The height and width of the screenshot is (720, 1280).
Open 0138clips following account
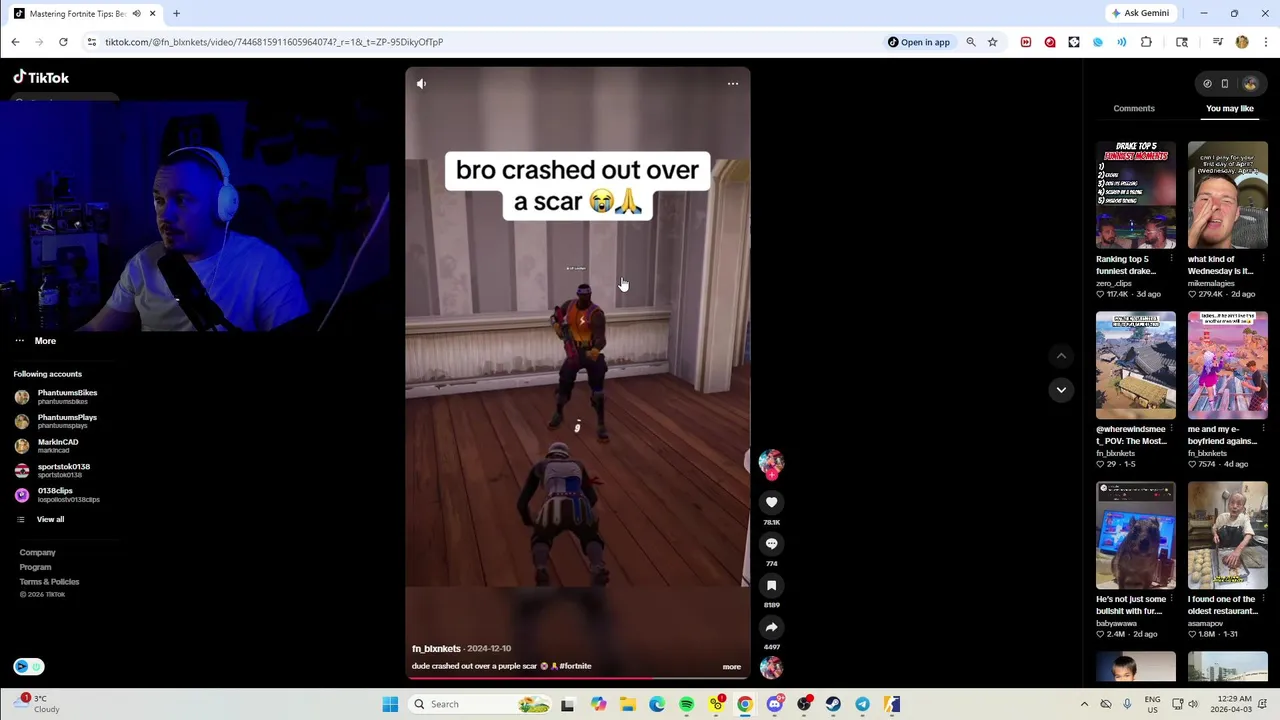pos(57,495)
